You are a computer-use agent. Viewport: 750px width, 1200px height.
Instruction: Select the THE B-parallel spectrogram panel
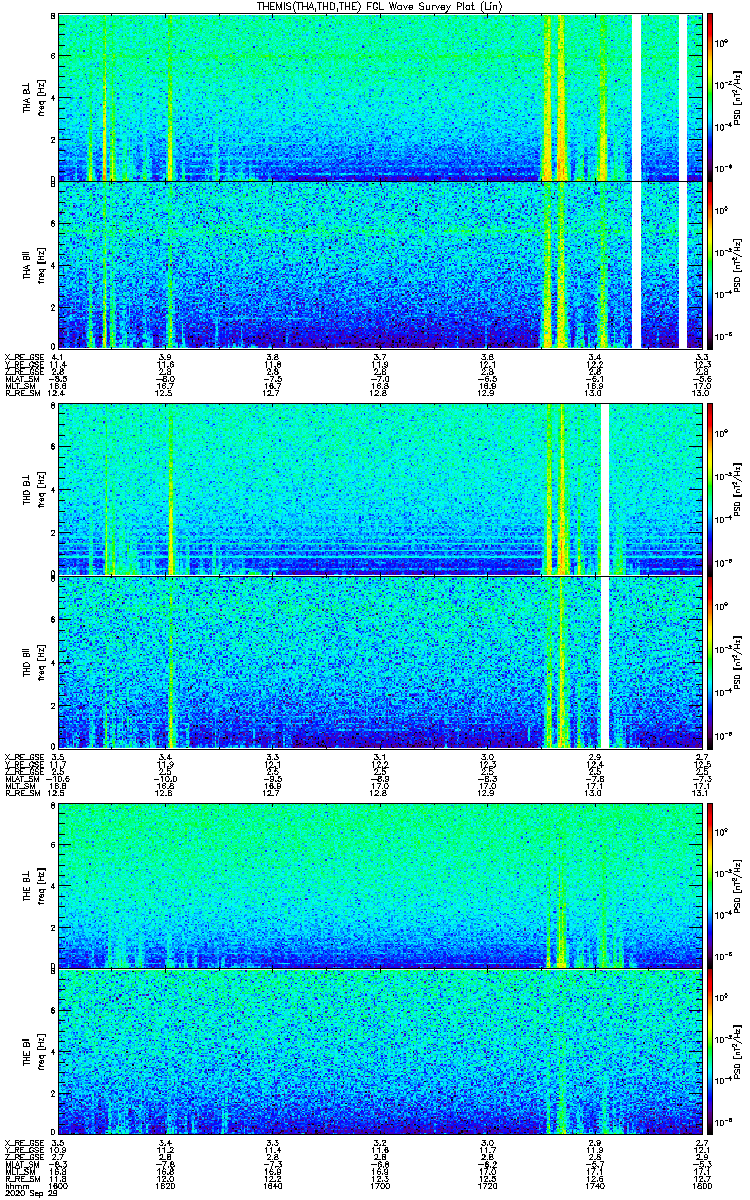coord(381,1053)
